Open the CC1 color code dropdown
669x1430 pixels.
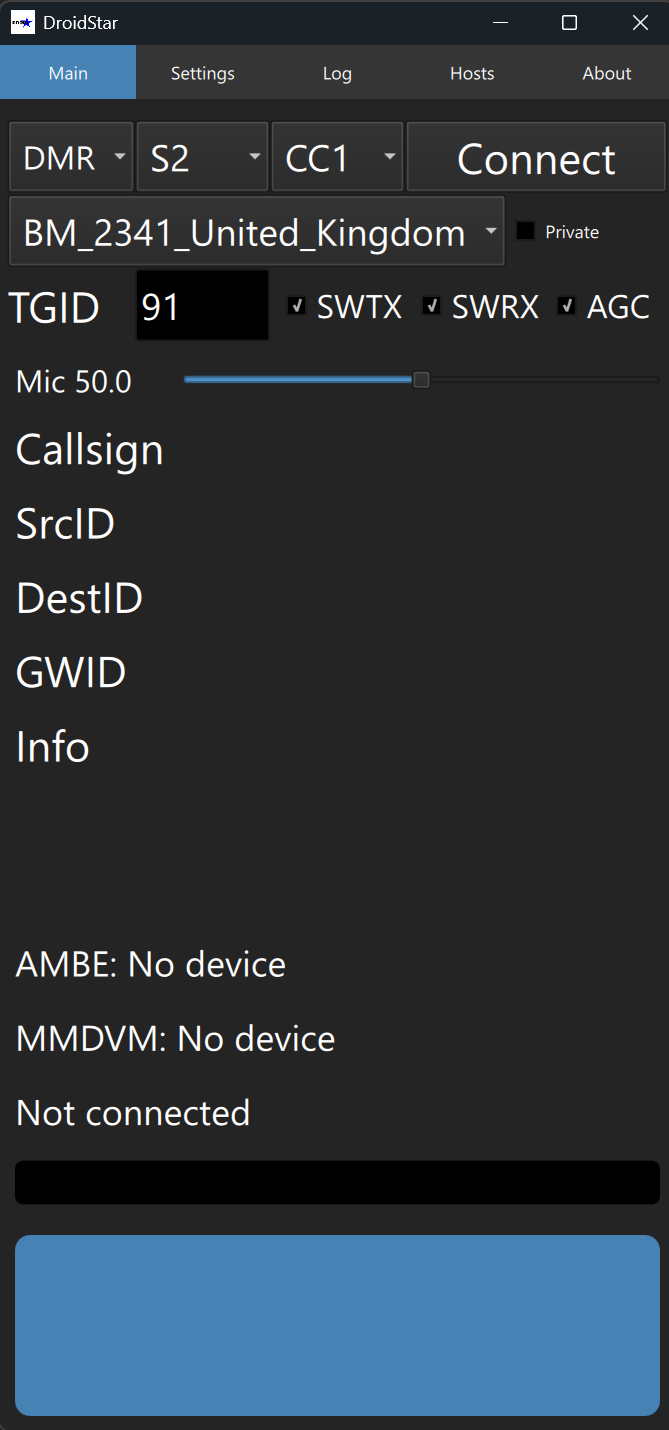337,157
